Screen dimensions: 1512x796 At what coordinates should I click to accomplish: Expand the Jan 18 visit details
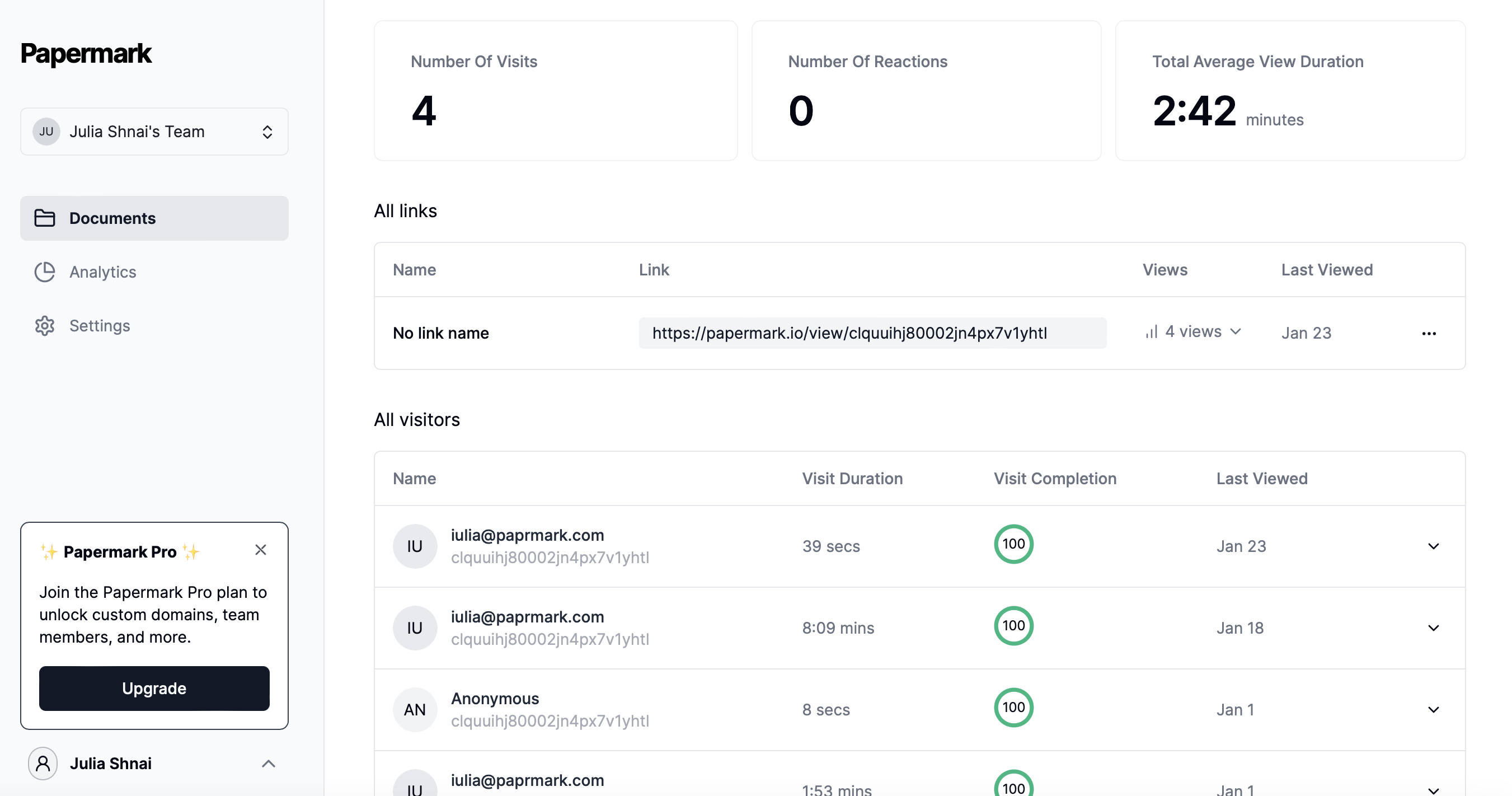1434,628
